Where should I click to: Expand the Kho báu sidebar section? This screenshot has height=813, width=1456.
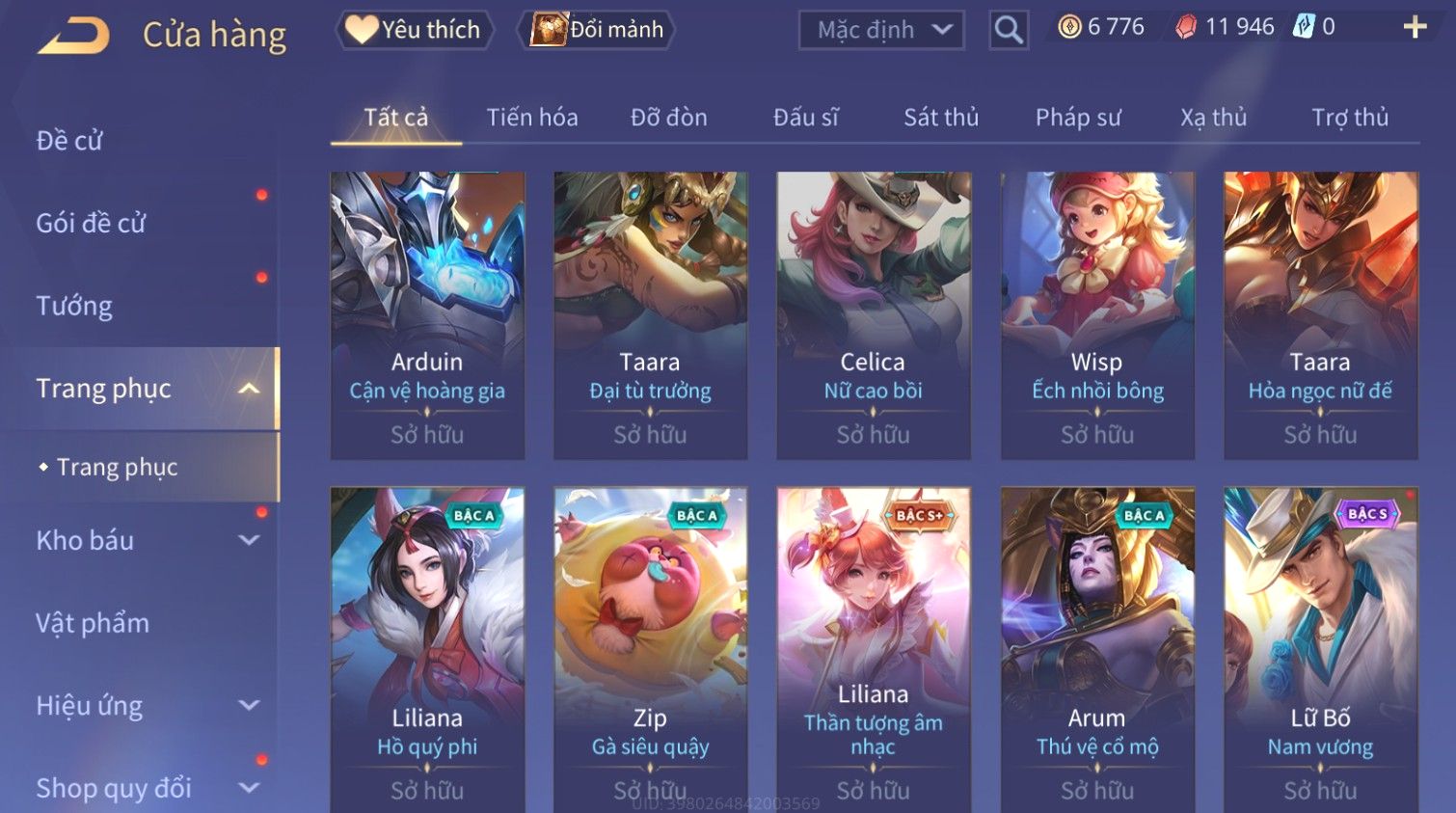point(249,540)
